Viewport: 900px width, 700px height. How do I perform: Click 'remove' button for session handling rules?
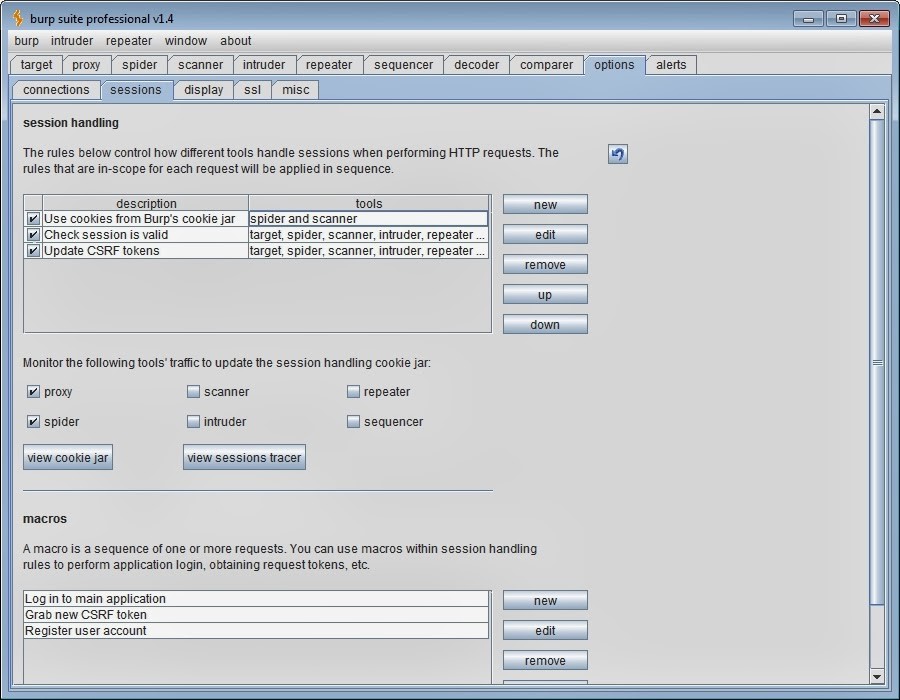[x=545, y=265]
